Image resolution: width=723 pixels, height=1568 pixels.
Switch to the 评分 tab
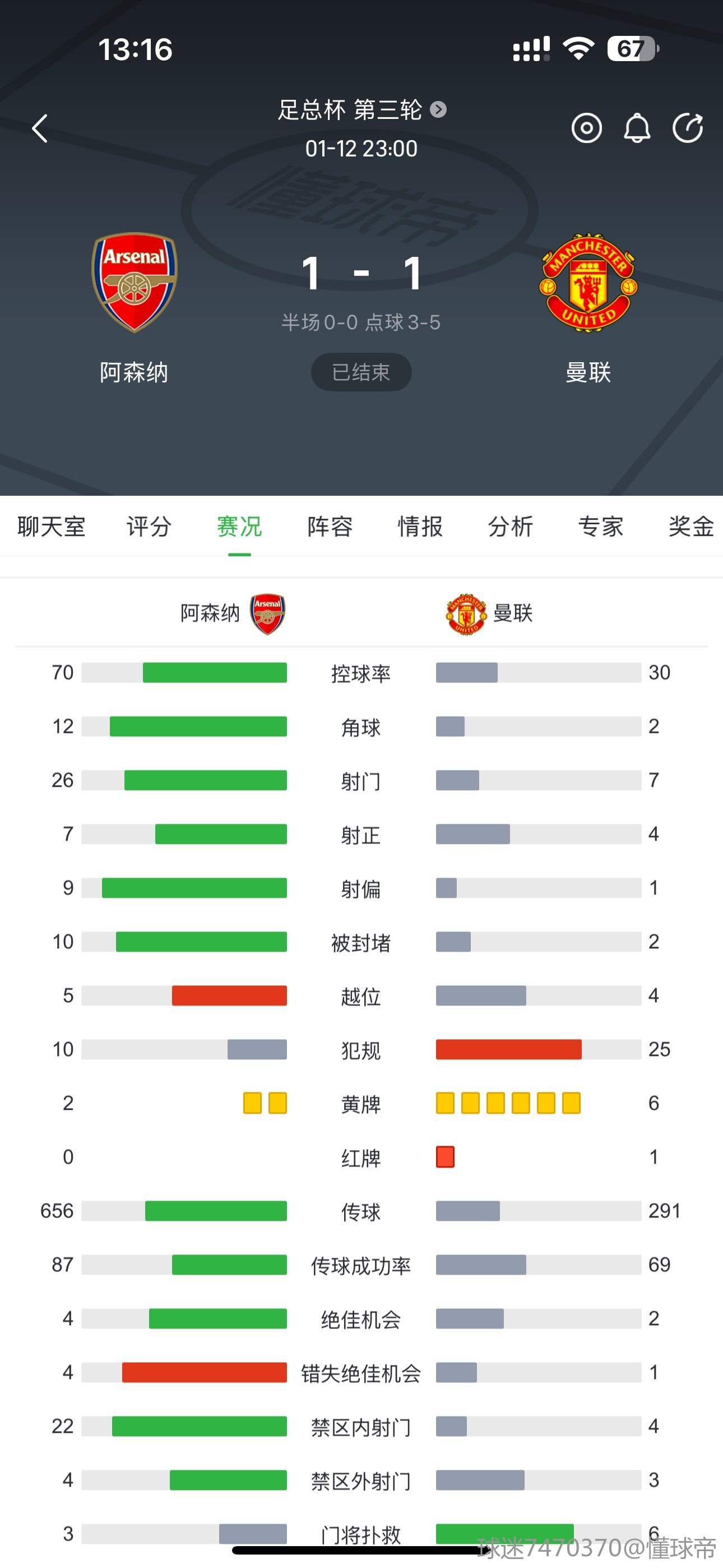coord(149,527)
